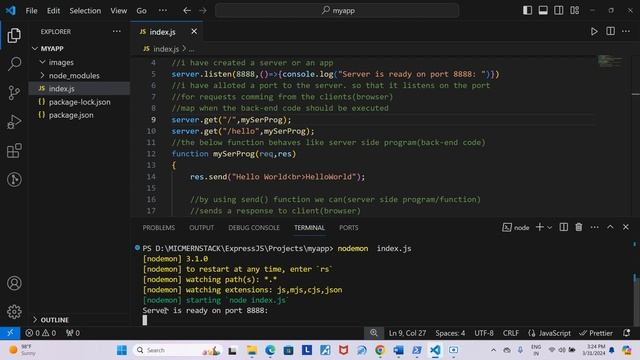The width and height of the screenshot is (640, 360).
Task: Change indentation via Spaces: 4
Action: pos(450,333)
